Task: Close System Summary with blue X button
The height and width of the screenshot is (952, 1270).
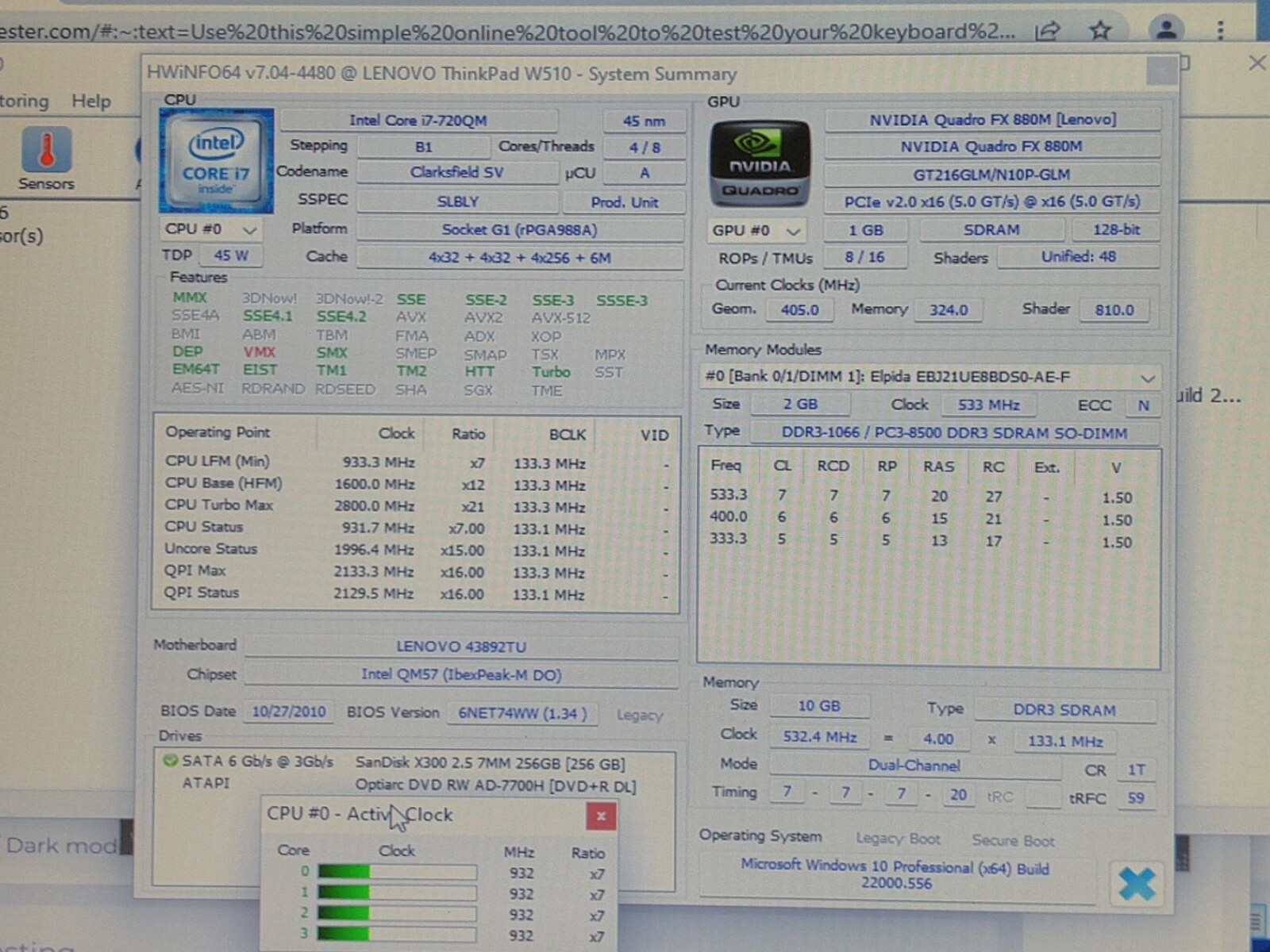Action: [1137, 884]
